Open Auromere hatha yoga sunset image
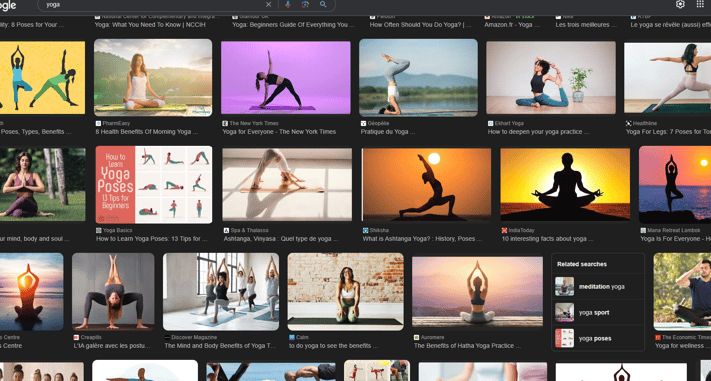 tap(477, 292)
